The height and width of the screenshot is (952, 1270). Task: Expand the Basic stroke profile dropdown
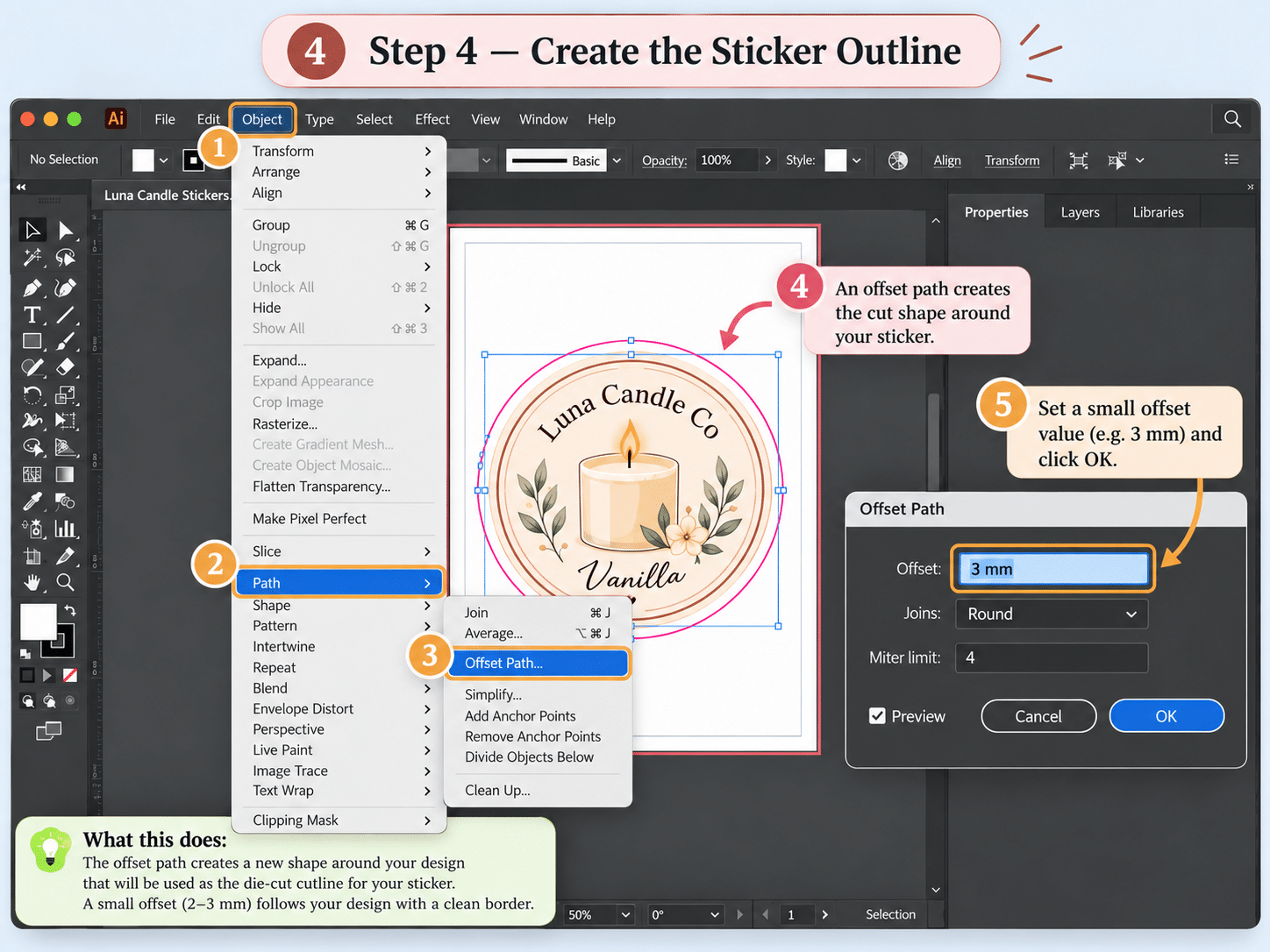(617, 160)
